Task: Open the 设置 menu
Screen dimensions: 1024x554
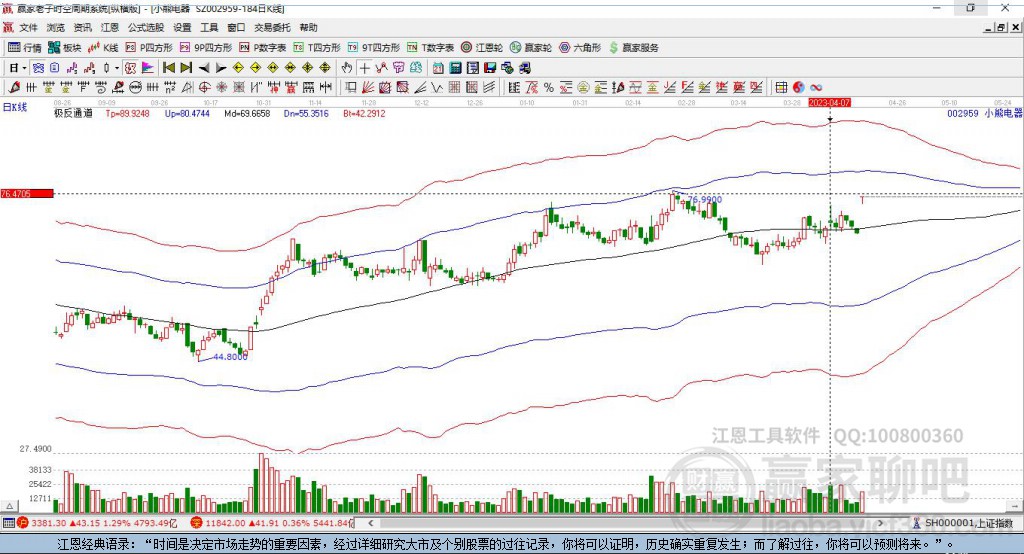Action: [182, 27]
